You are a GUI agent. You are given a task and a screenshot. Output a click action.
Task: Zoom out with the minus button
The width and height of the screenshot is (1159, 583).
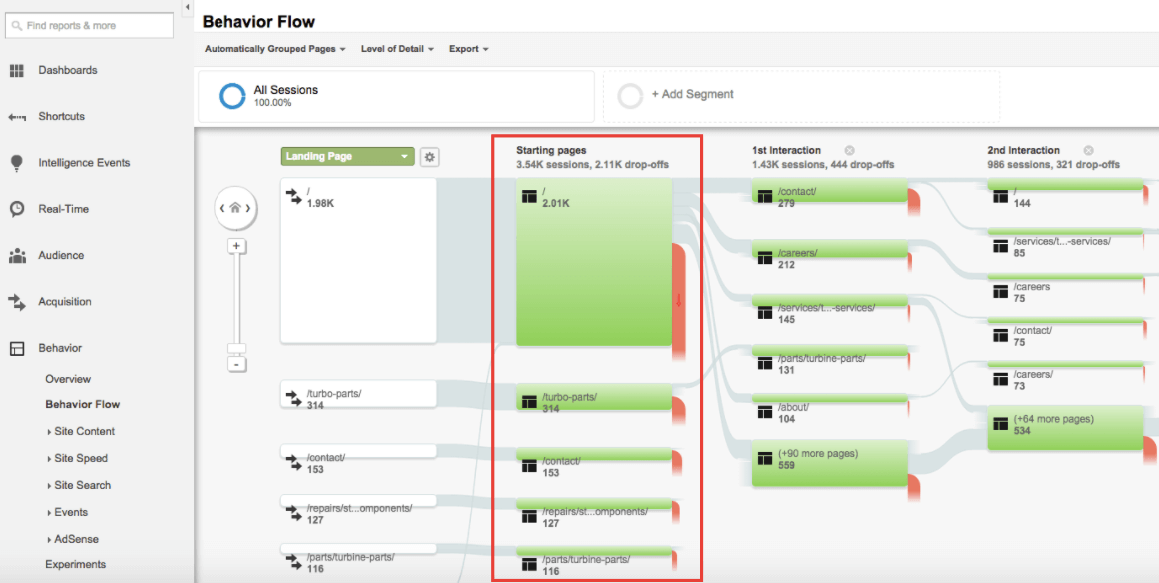(236, 364)
